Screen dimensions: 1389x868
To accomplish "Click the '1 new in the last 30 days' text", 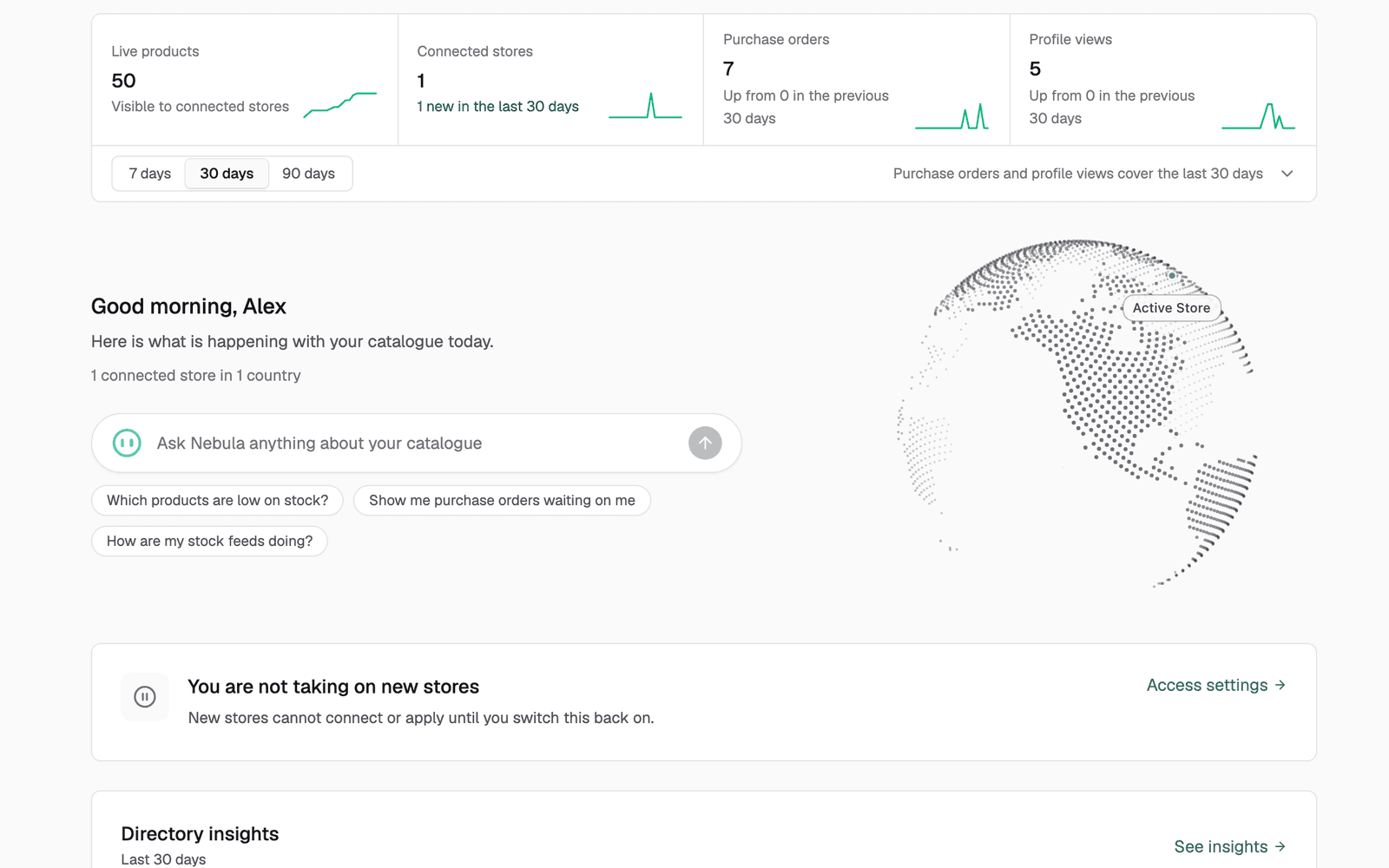I will (497, 106).
